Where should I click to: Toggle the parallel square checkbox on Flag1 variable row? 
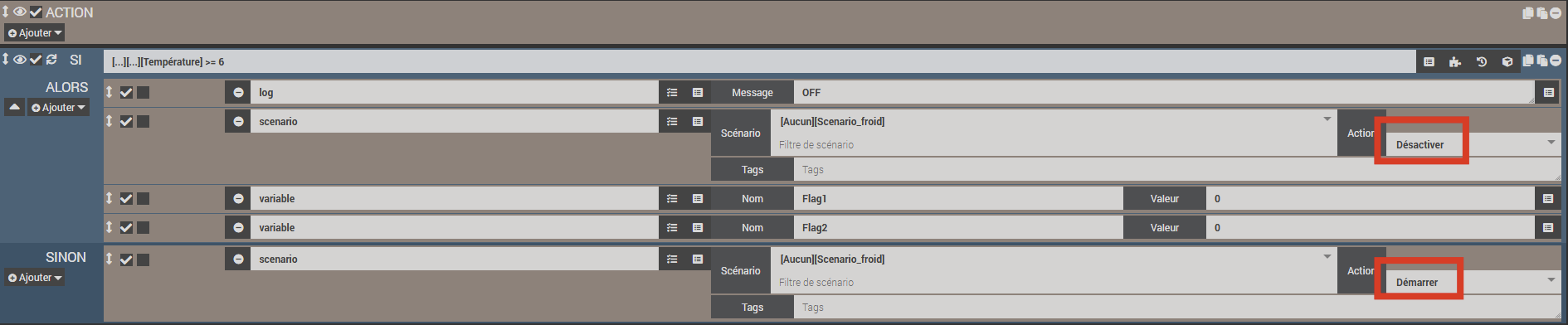click(x=144, y=199)
